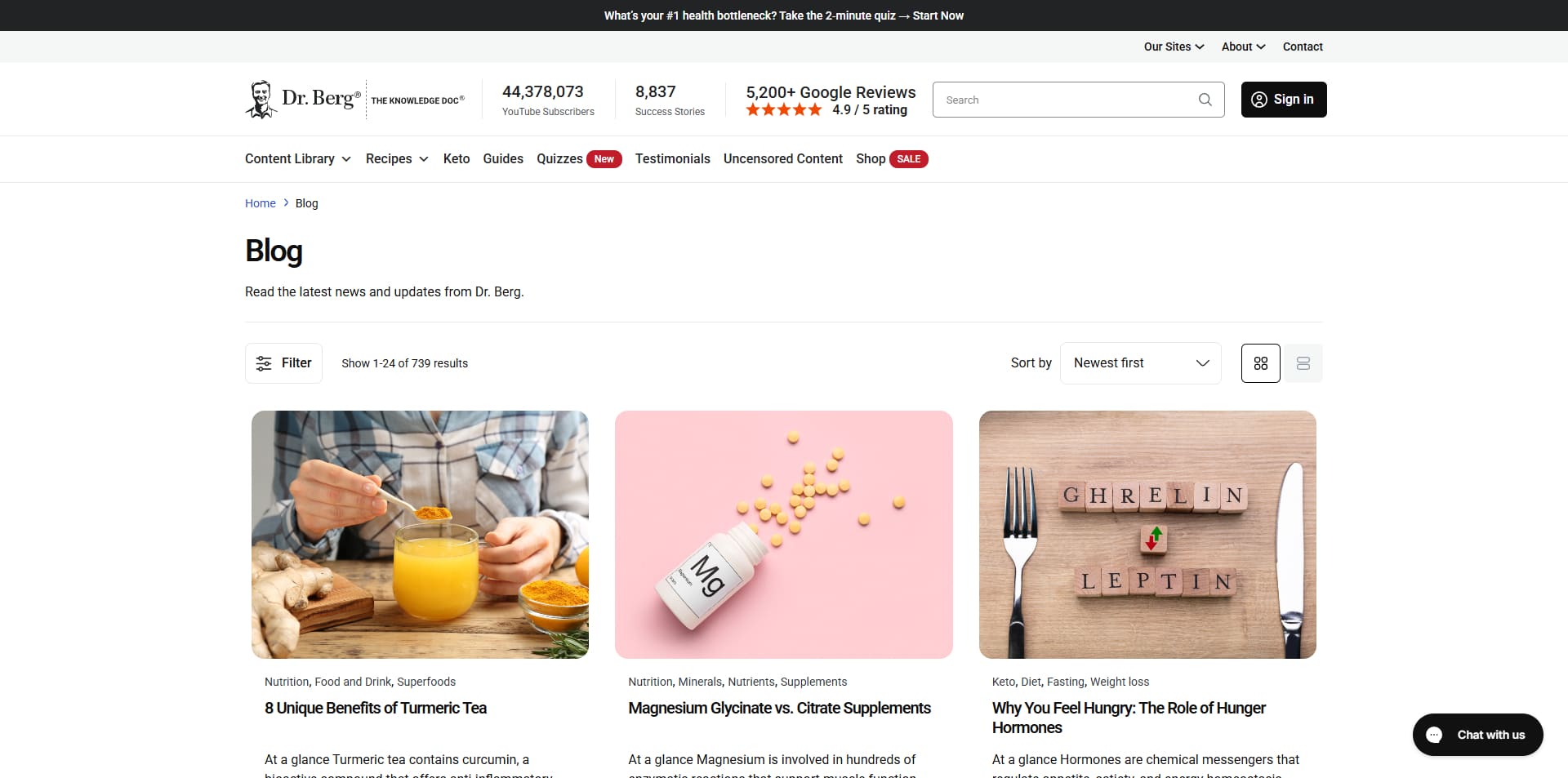This screenshot has height=778, width=1568.
Task: Expand the Content Library menu
Action: [298, 159]
